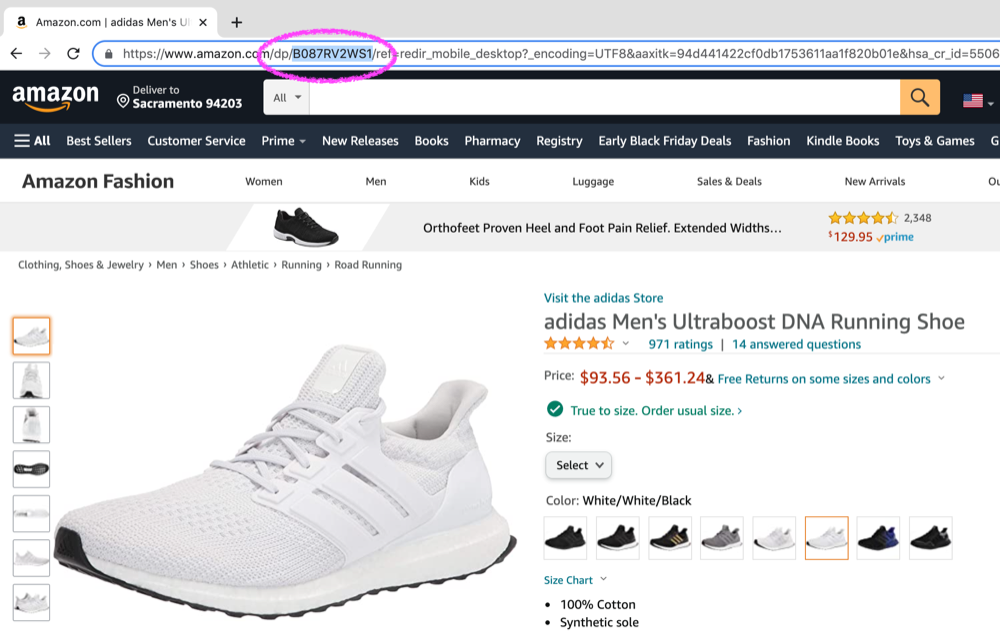Open the 971 ratings link

(x=680, y=344)
